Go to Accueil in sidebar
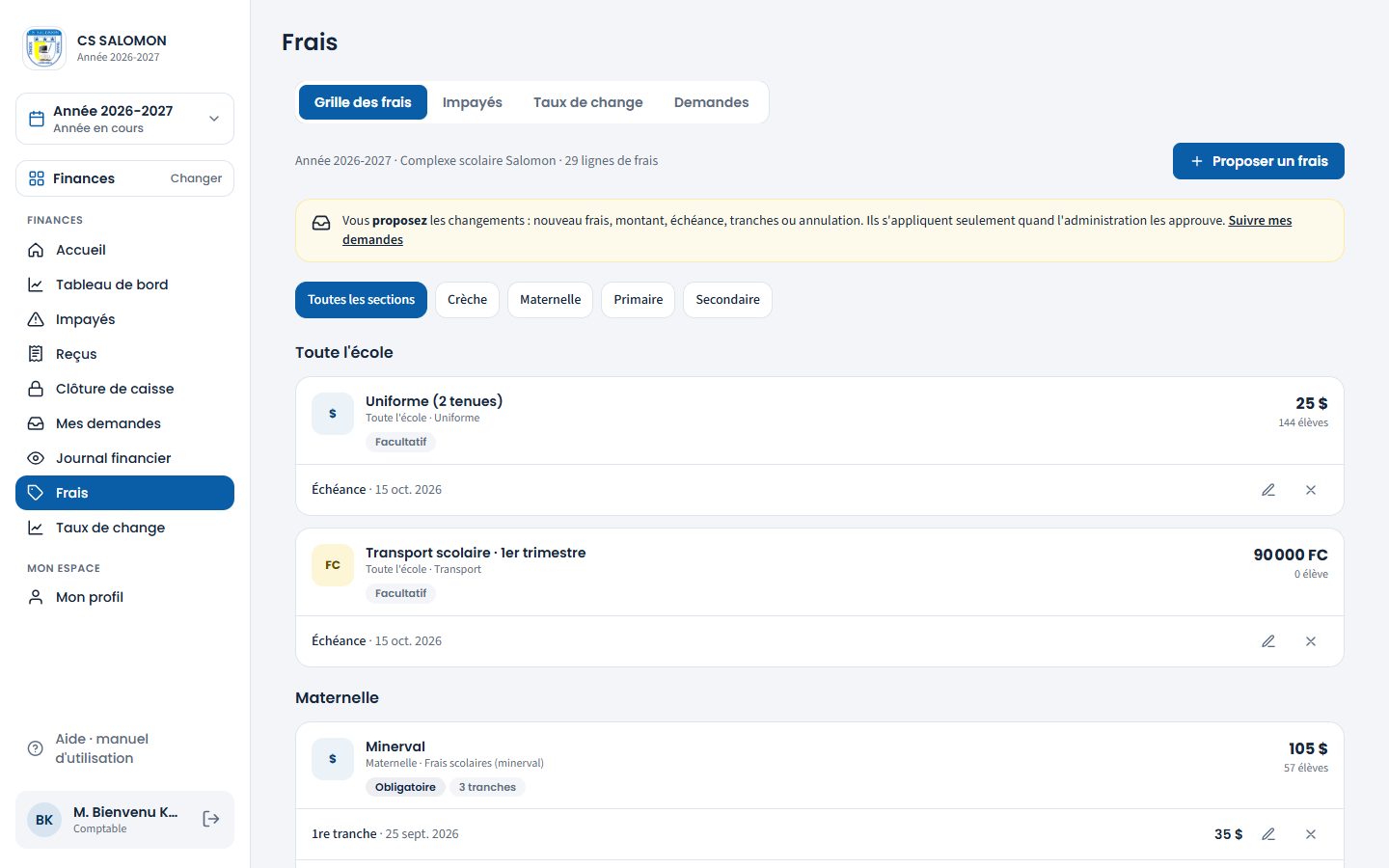1389x868 pixels. (x=124, y=250)
